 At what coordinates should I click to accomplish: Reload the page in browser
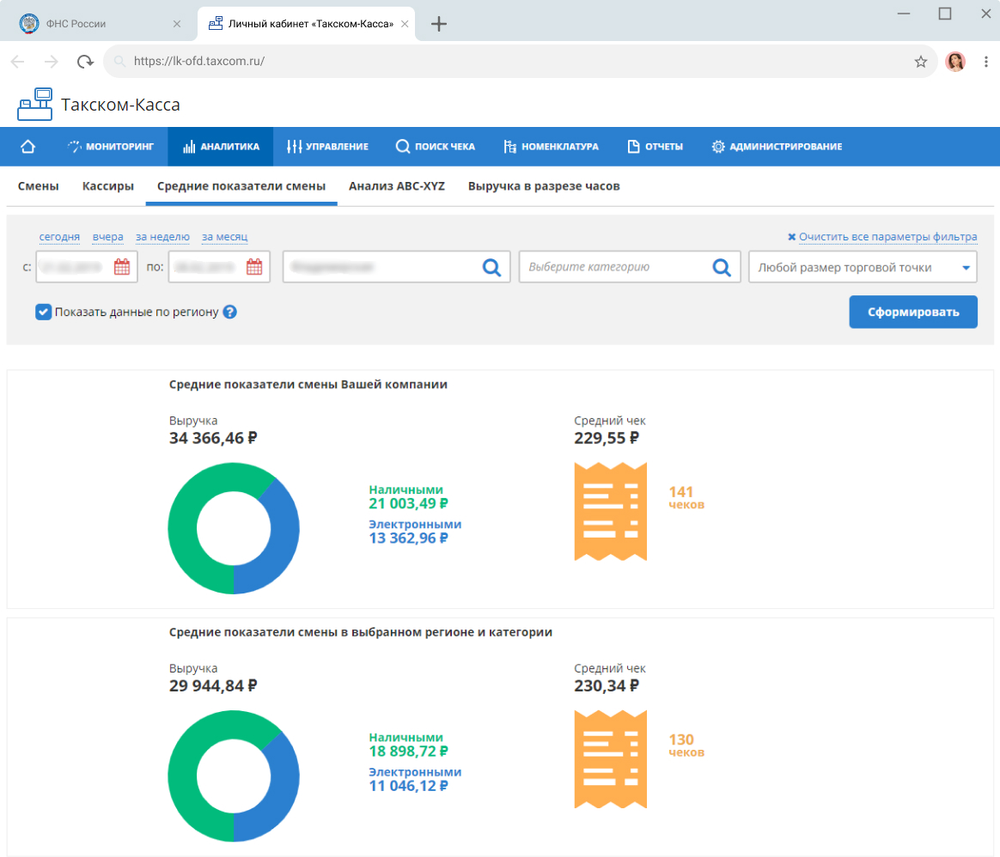[85, 61]
